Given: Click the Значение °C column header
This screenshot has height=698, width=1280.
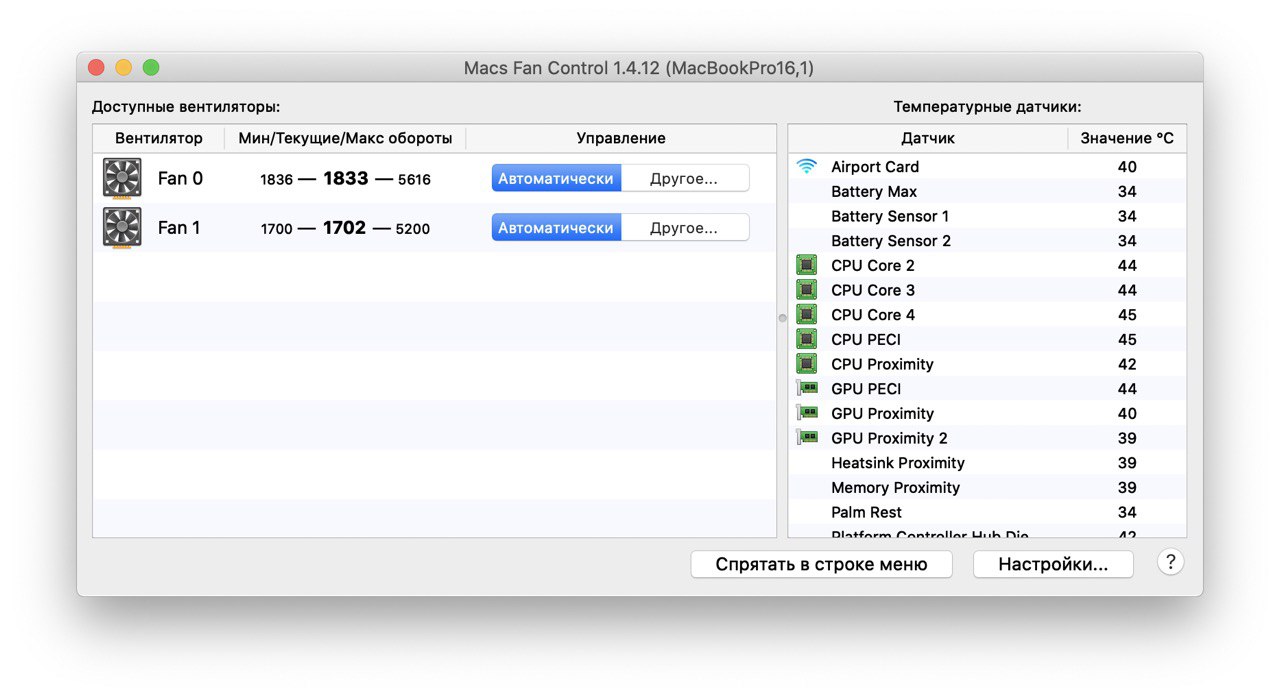Looking at the screenshot, I should click(1127, 138).
